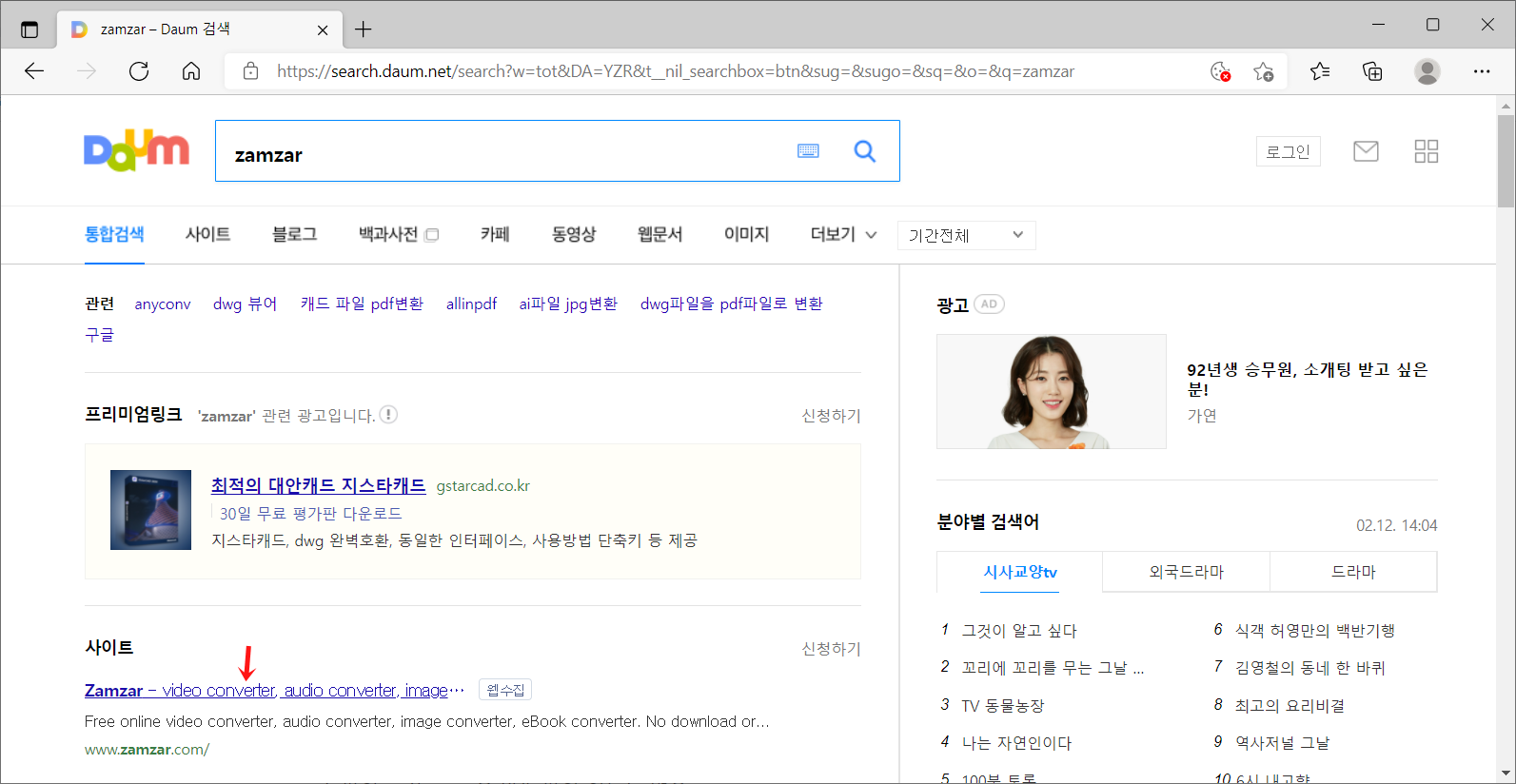Click 30일 무료 평가판 다운로드 link

310,514
